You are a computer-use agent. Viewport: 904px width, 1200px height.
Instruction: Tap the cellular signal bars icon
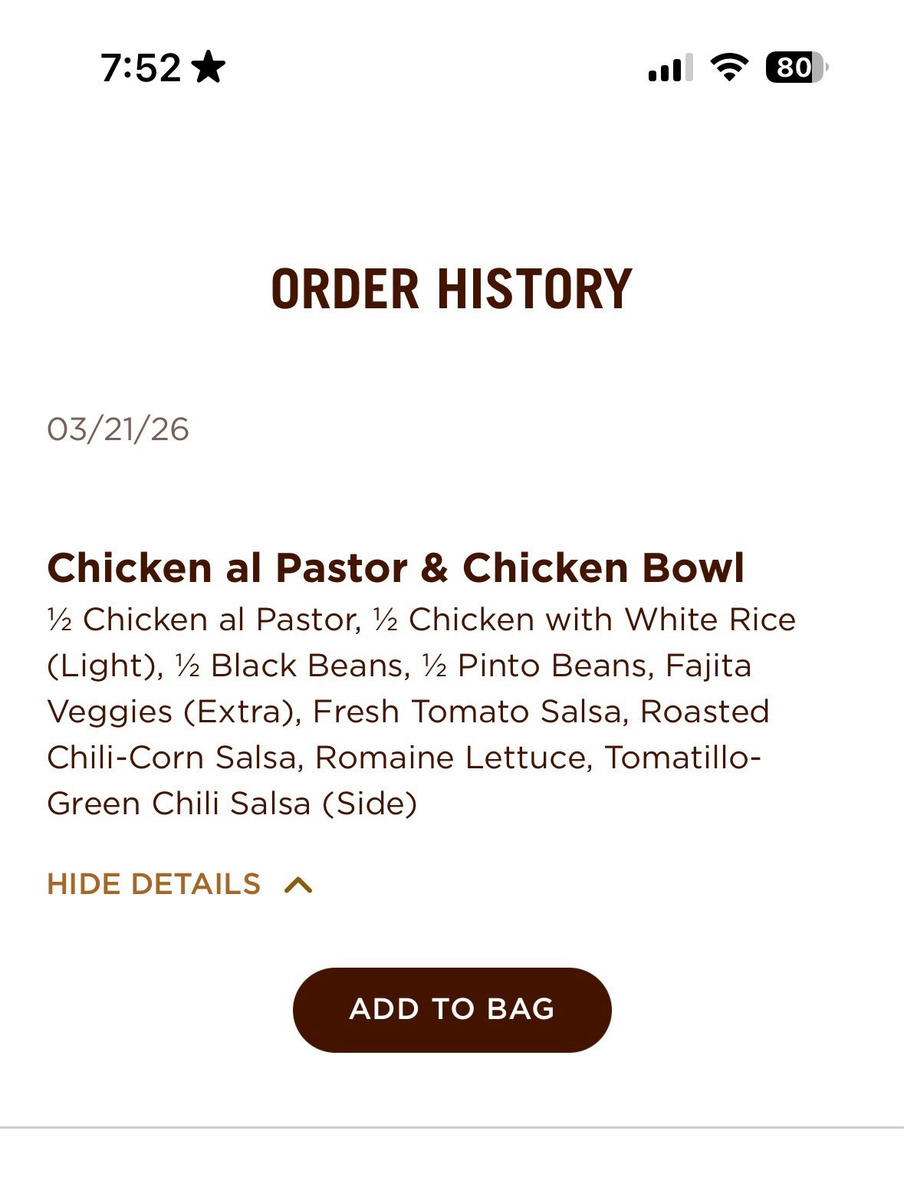[670, 68]
